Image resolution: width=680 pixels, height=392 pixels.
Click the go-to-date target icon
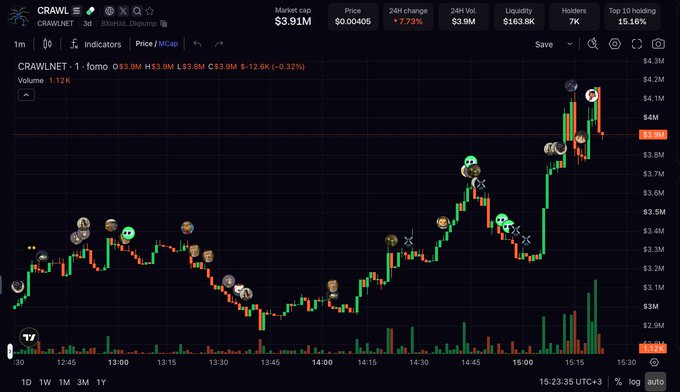(x=654, y=362)
